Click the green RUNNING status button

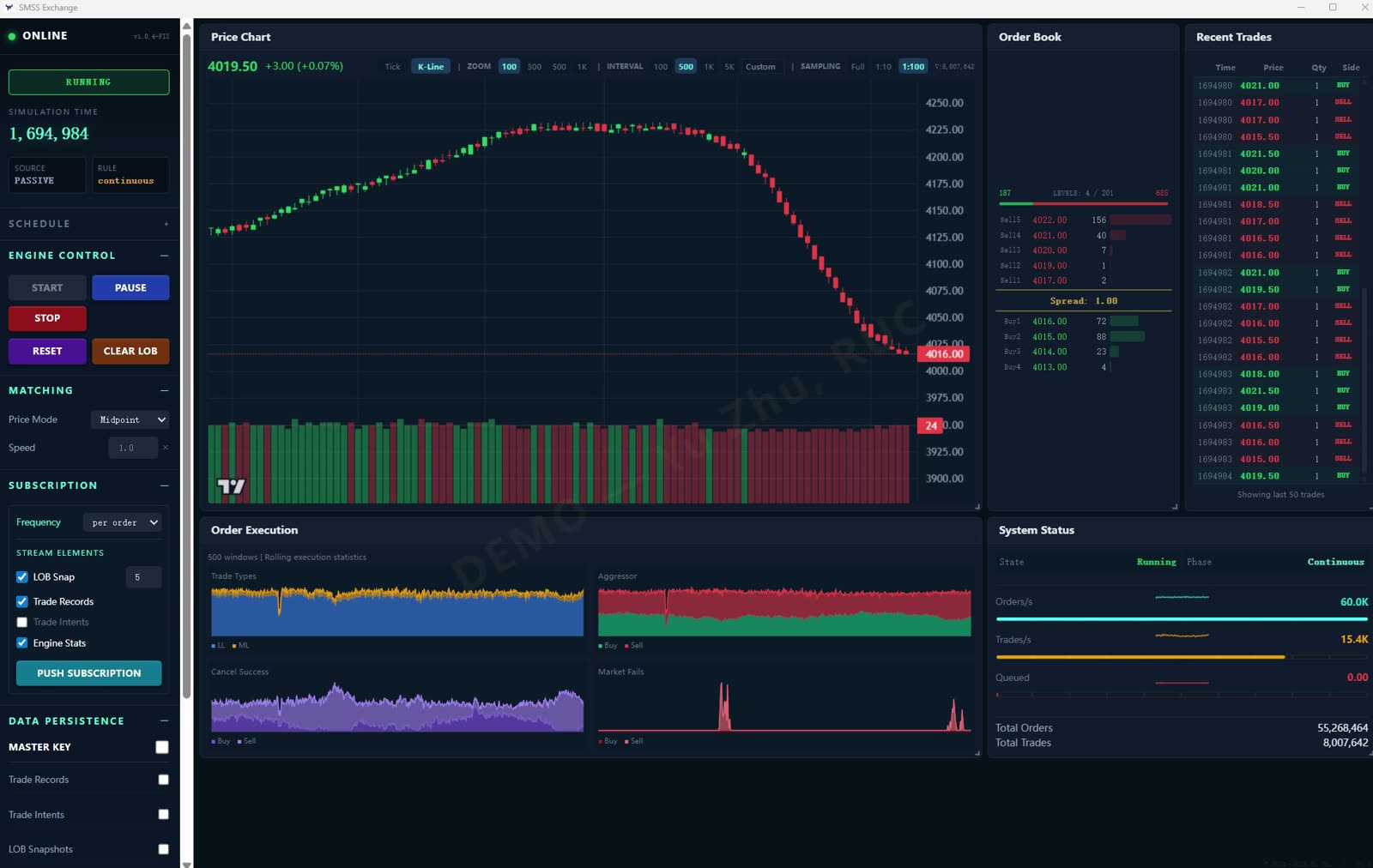(88, 82)
